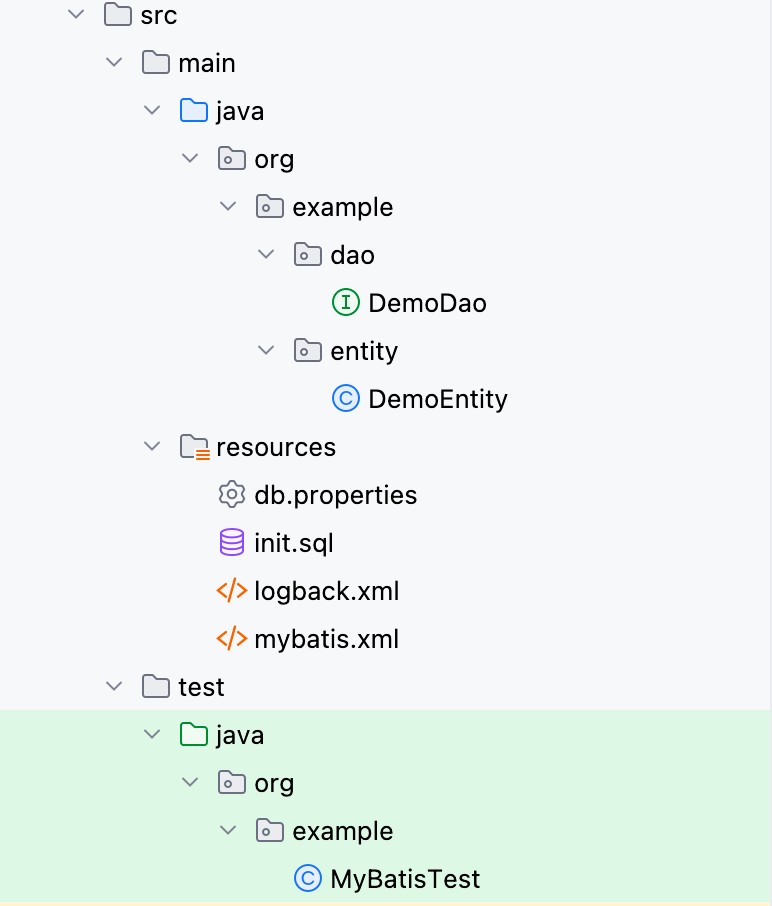Screen dimensions: 772x906
Task: Open the mybatis.xml file
Action: (x=326, y=640)
